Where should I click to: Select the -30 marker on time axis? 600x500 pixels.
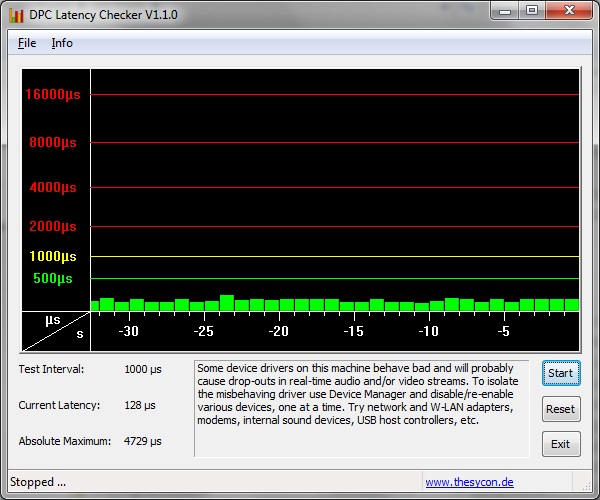(x=128, y=331)
